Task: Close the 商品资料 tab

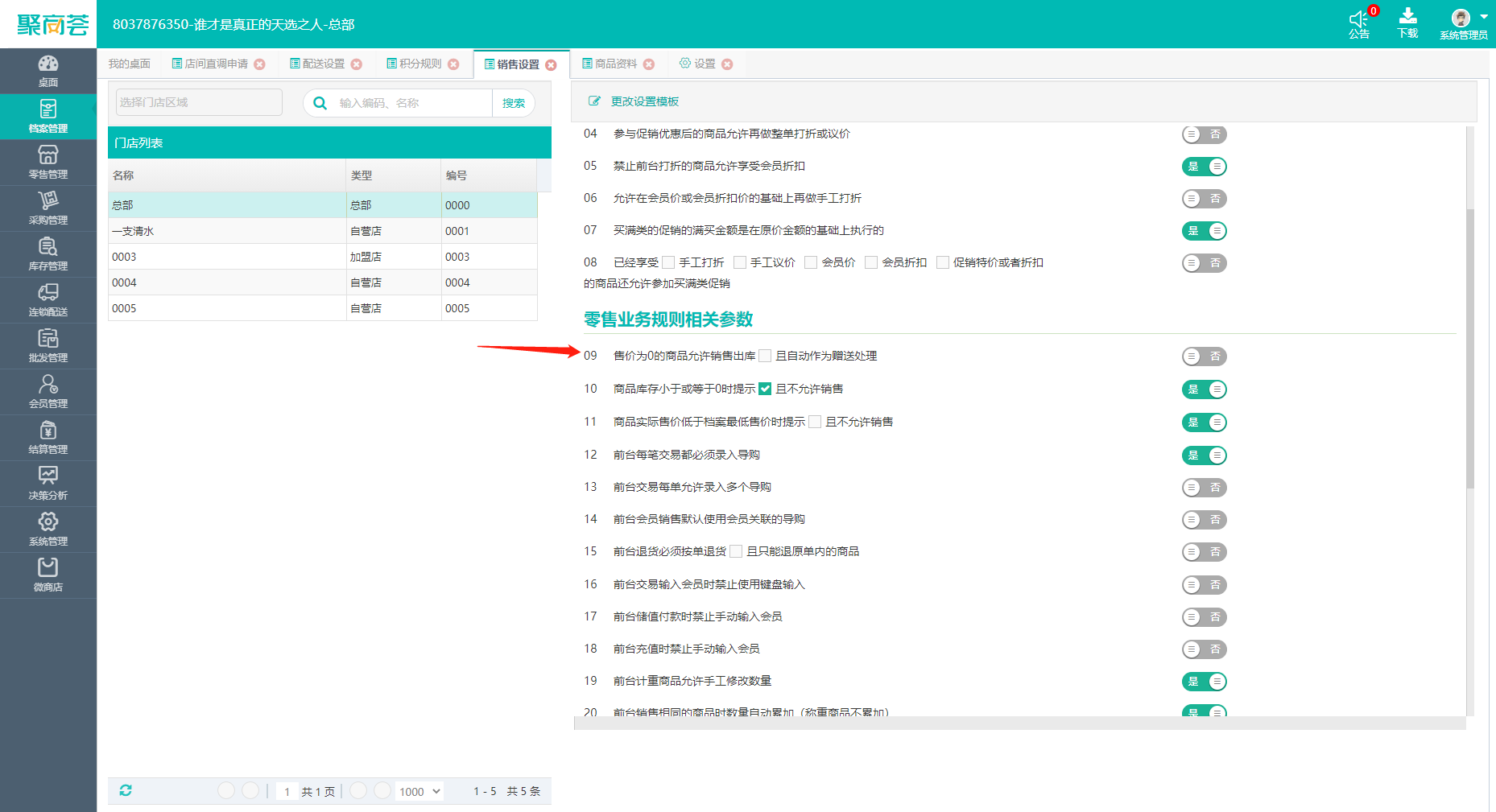Action: click(x=649, y=64)
